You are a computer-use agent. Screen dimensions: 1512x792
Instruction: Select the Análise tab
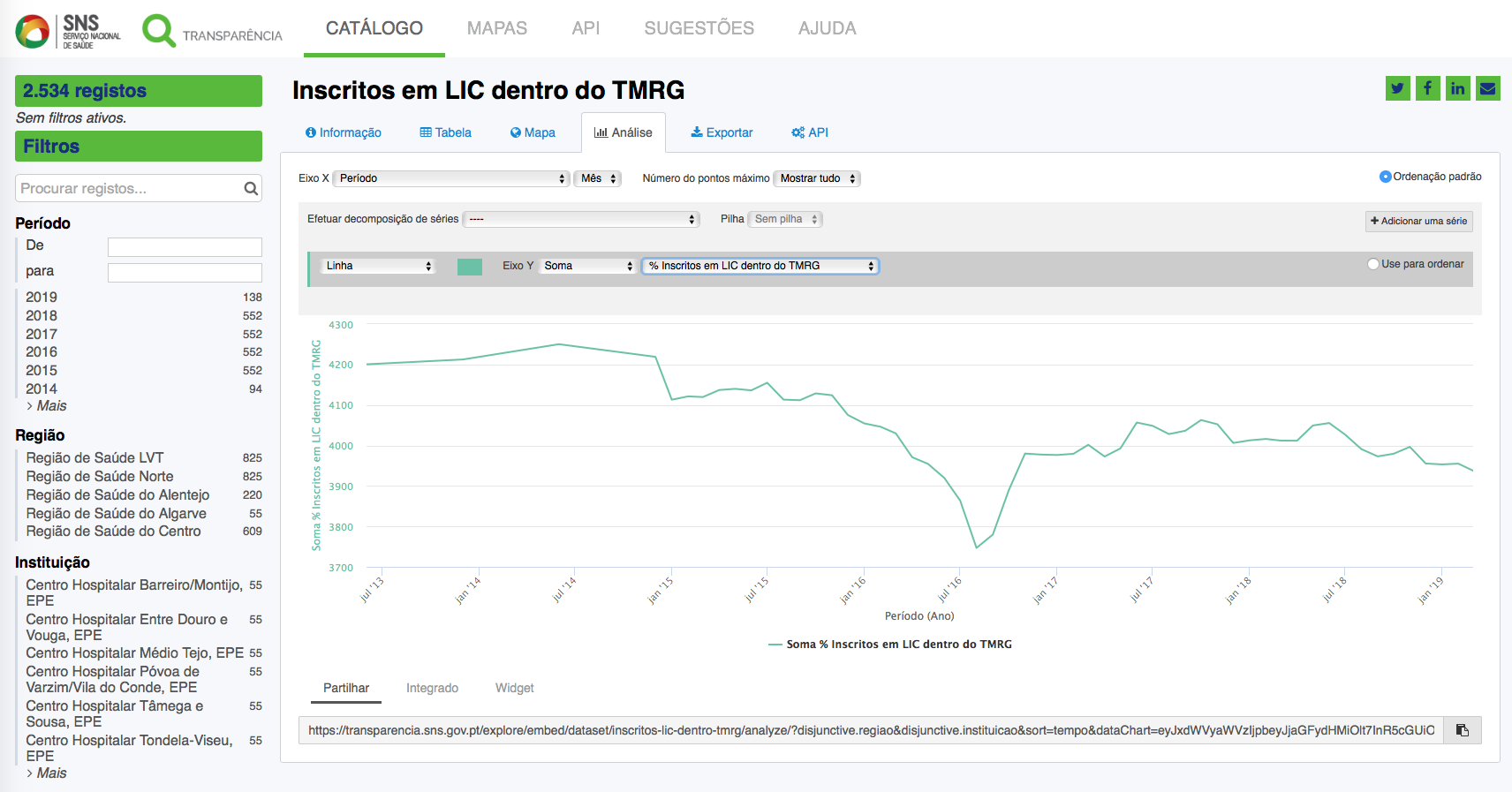point(624,132)
